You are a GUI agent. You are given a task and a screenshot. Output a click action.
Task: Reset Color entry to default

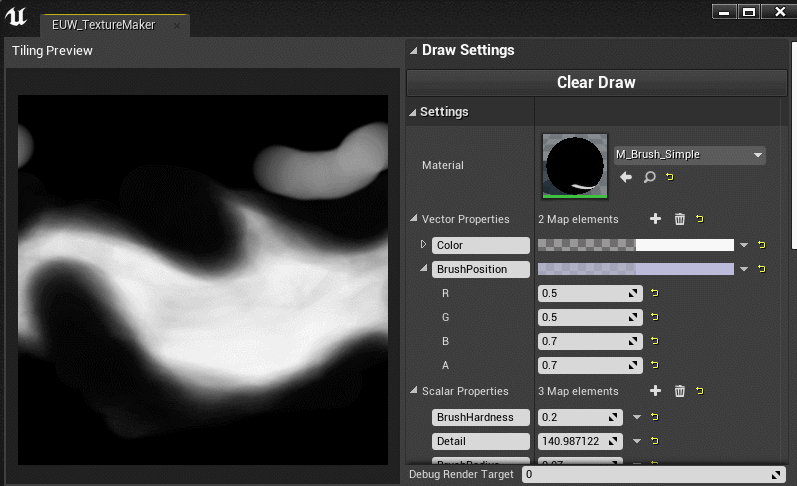(761, 245)
